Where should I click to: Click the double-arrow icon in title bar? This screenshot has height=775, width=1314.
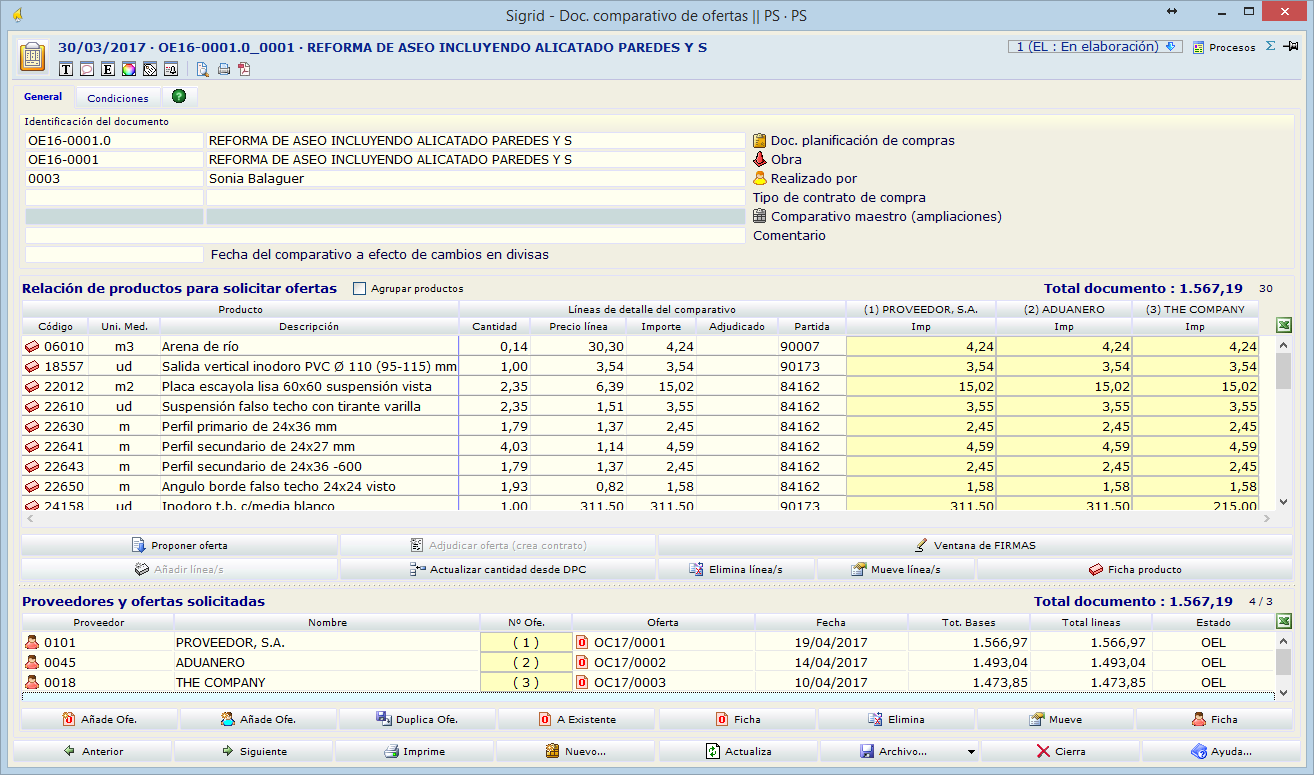pos(1173,12)
